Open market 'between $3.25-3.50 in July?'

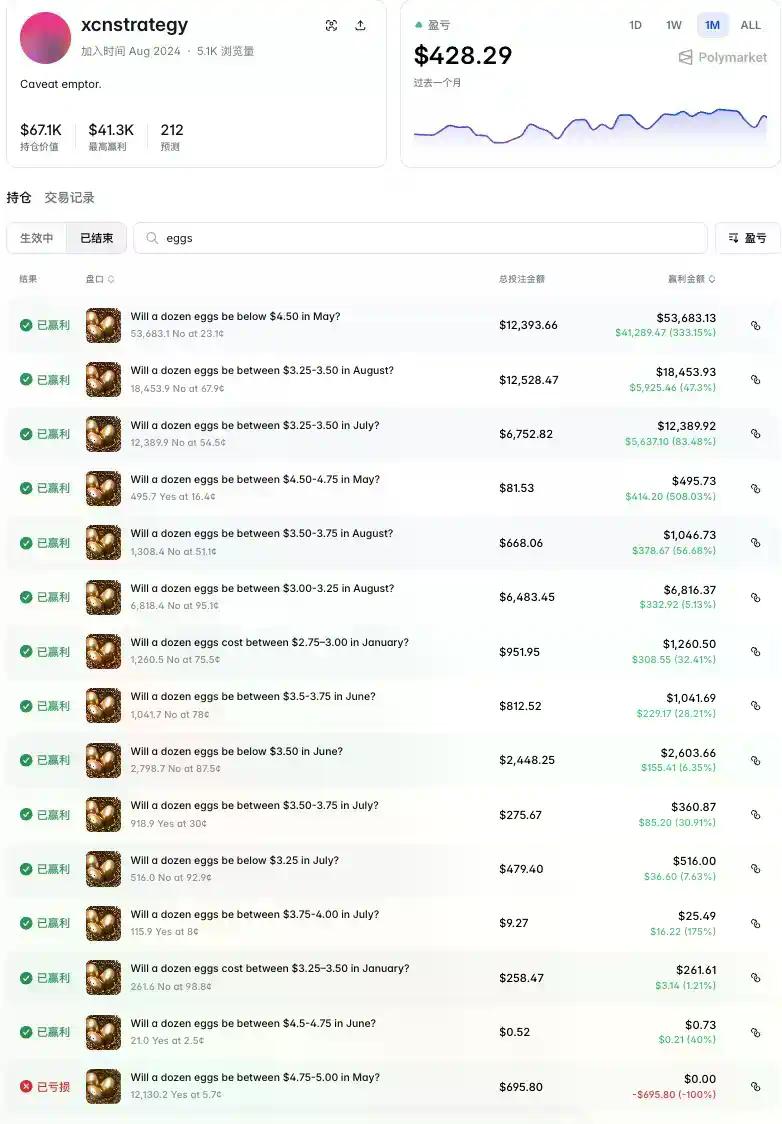(254, 425)
